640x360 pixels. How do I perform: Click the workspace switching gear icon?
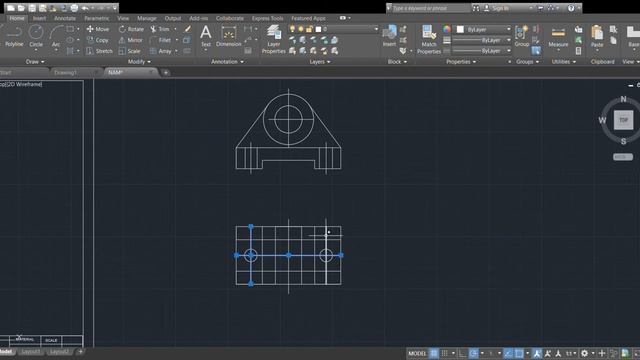click(584, 353)
